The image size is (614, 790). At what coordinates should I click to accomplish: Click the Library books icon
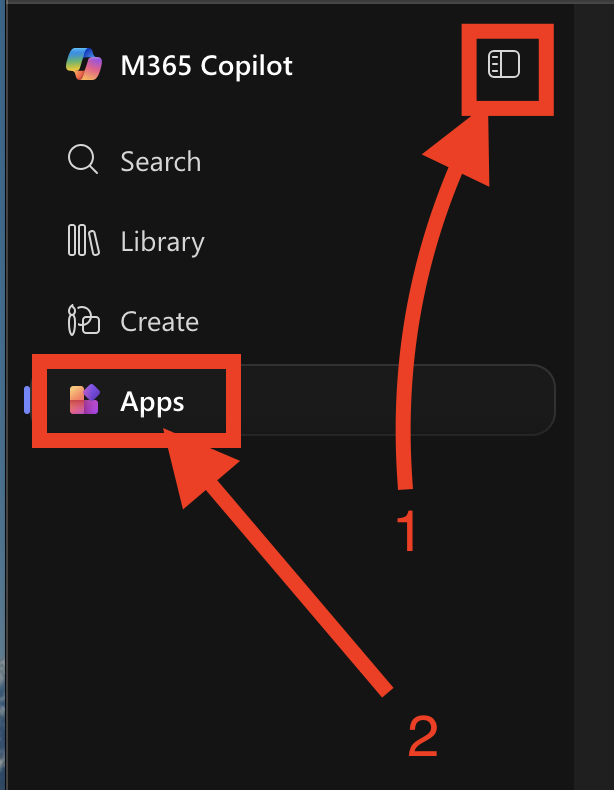(x=84, y=240)
